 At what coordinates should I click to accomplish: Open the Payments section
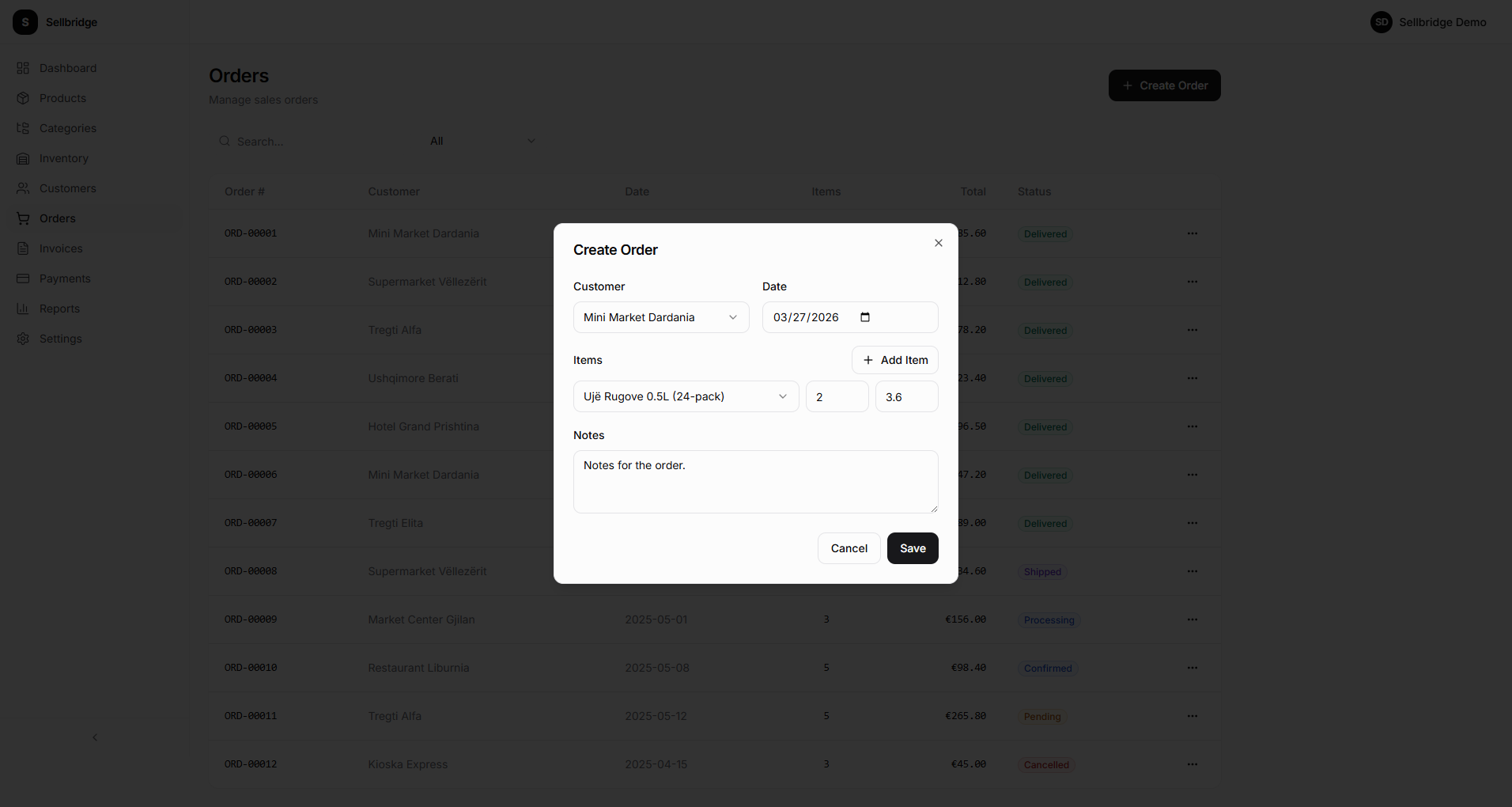click(66, 278)
